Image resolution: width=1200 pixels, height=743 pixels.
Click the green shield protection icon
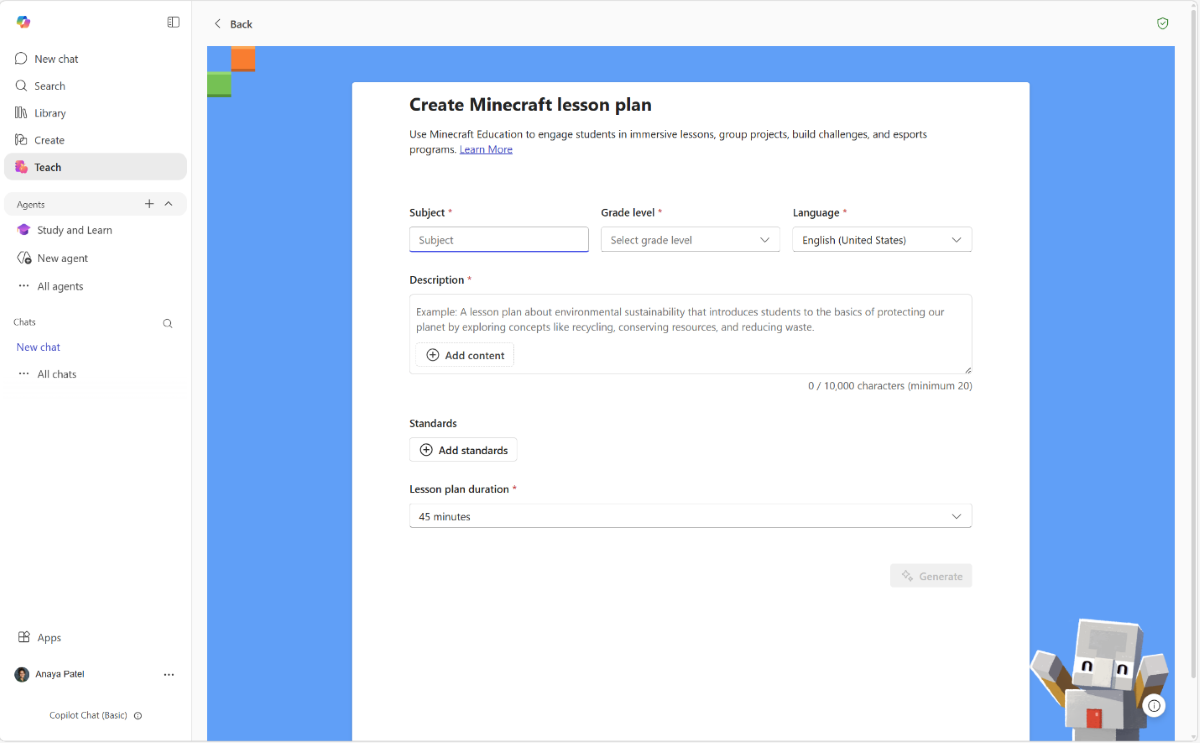pyautogui.click(x=1162, y=23)
